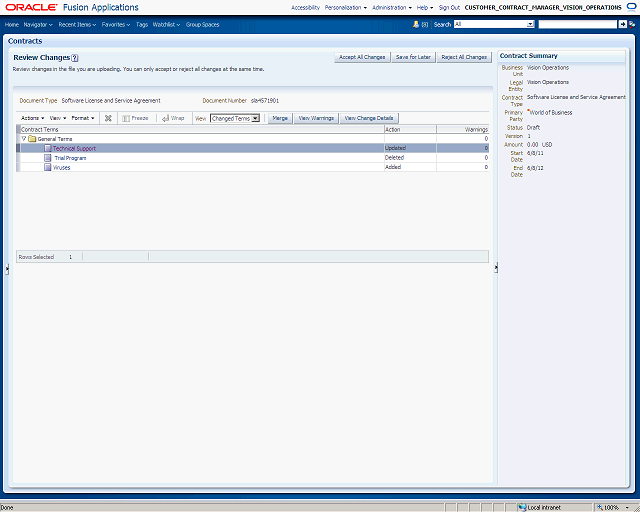The width and height of the screenshot is (640, 512).
Task: Click the Contract Terms column header
Action: point(202,129)
